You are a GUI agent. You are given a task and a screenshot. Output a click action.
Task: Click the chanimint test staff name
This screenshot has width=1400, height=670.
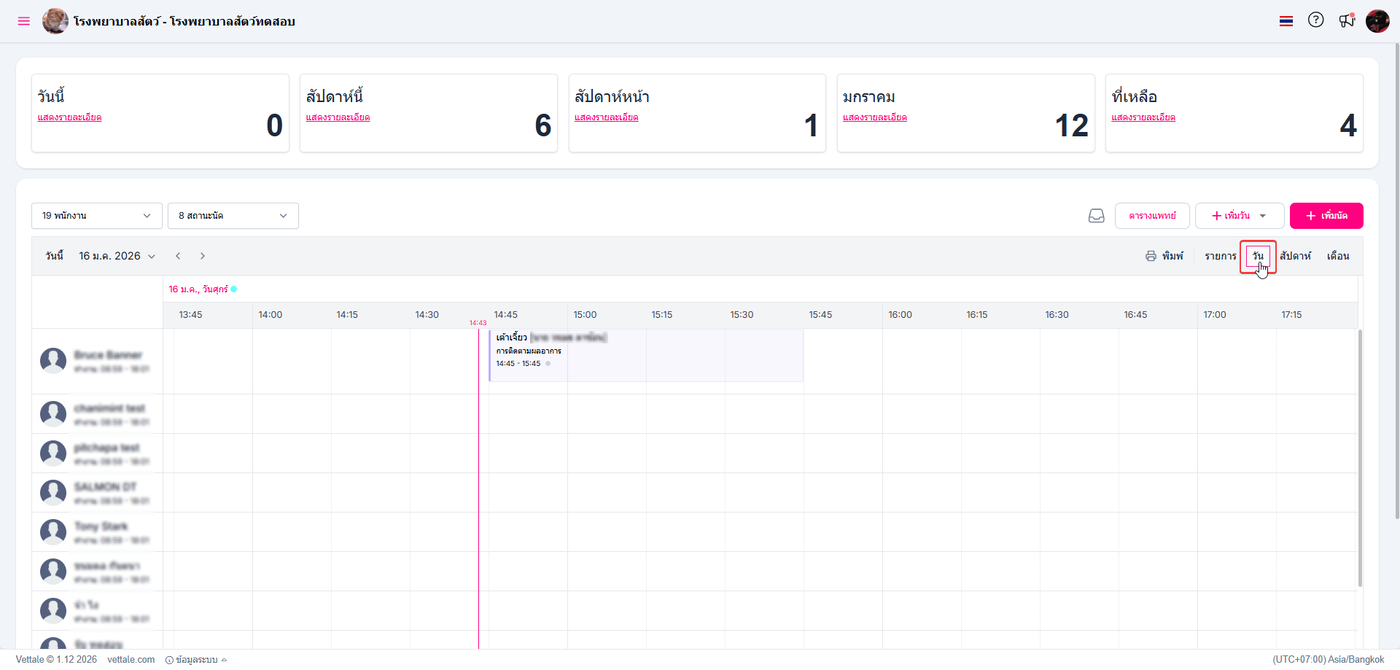(x=109, y=408)
